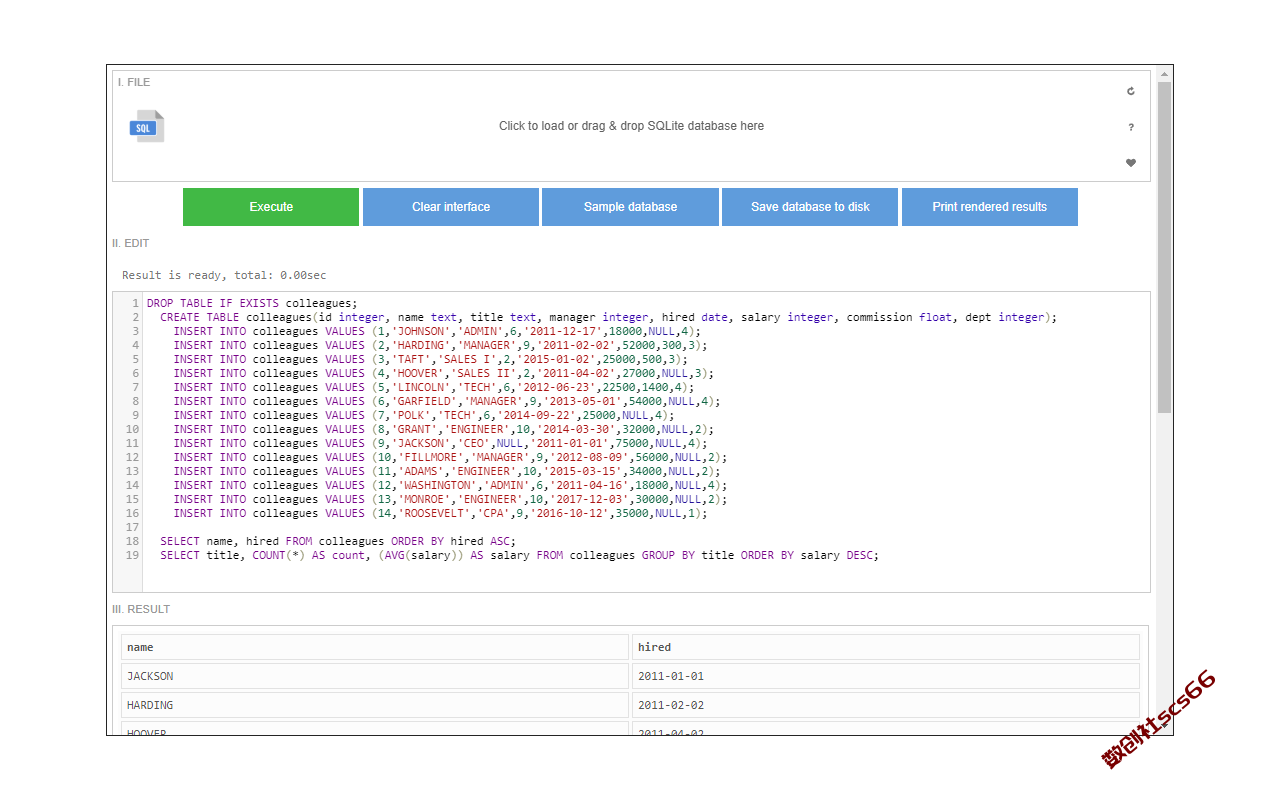
Task: Click the 'hired' column header in results
Action: (886, 647)
